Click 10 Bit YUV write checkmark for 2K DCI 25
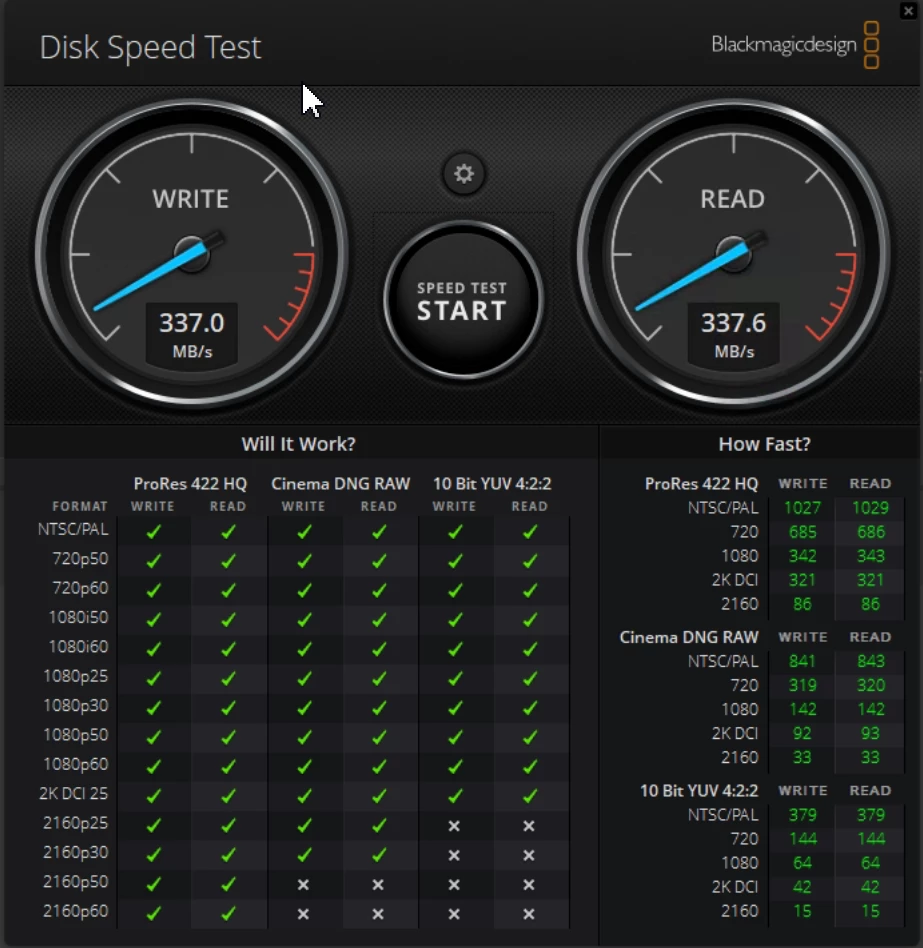 tap(455, 796)
